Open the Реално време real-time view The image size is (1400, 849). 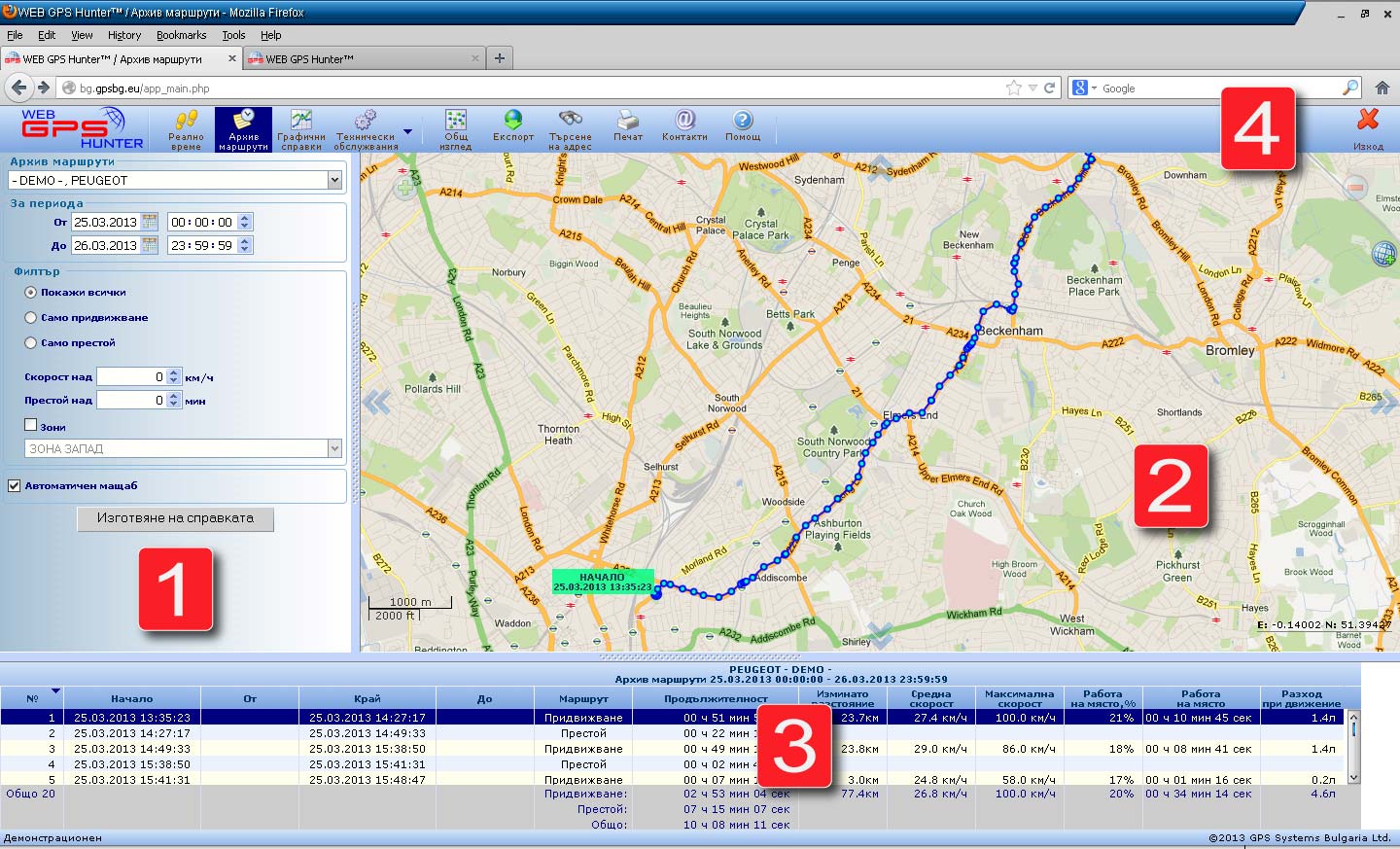186,129
